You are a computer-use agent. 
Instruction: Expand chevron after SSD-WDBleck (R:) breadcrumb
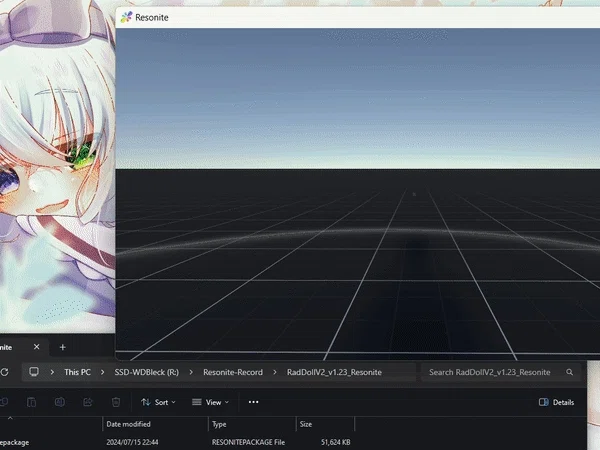(191, 372)
